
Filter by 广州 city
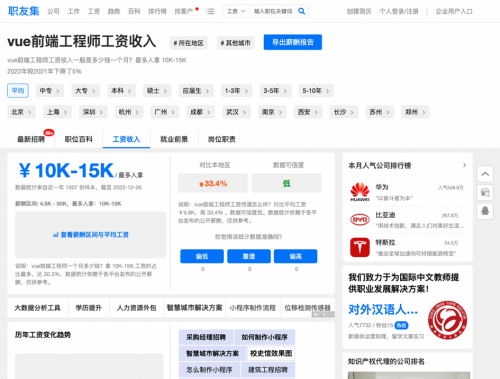pyautogui.click(x=165, y=112)
